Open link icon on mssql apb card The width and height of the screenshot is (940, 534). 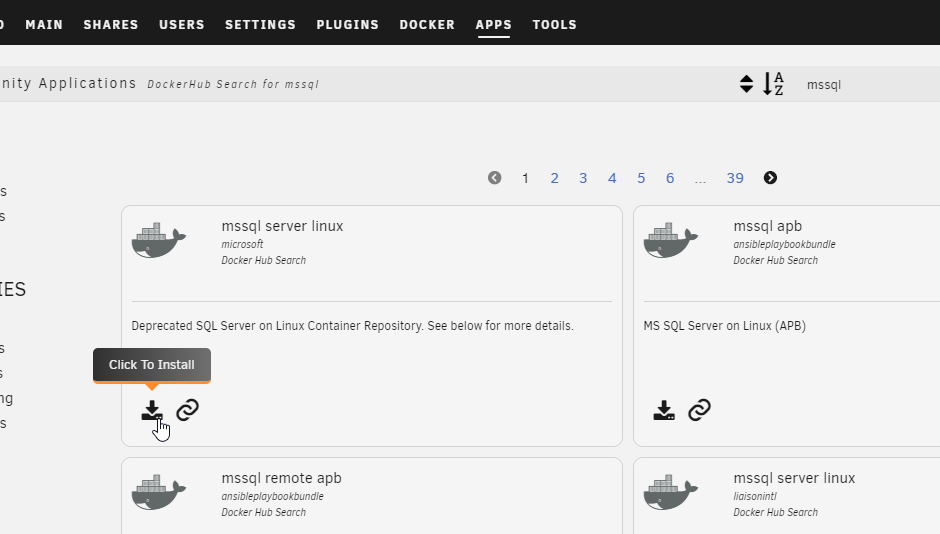(700, 410)
